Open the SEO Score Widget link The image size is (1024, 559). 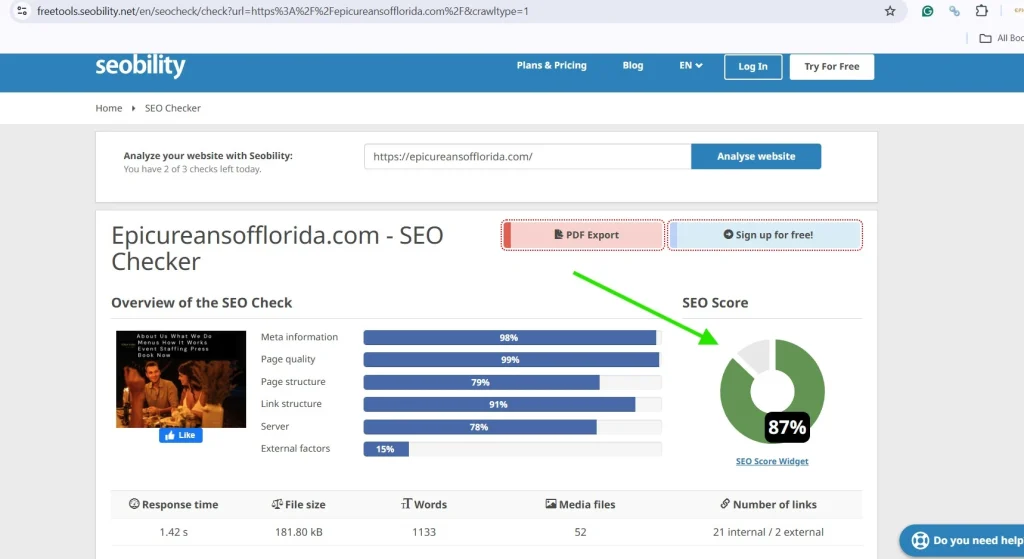point(772,461)
